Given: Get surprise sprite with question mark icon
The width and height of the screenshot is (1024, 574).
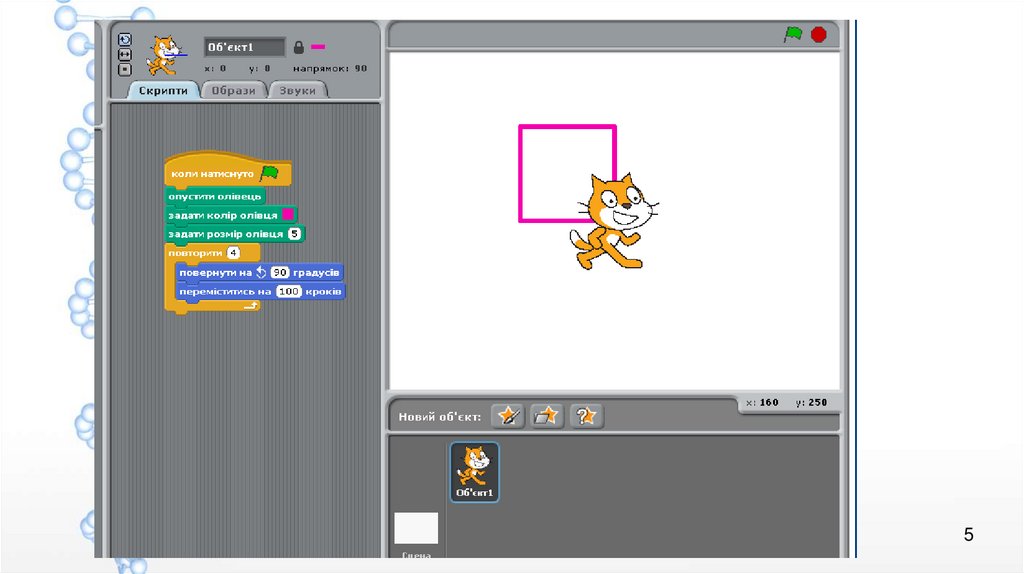Looking at the screenshot, I should point(586,416).
